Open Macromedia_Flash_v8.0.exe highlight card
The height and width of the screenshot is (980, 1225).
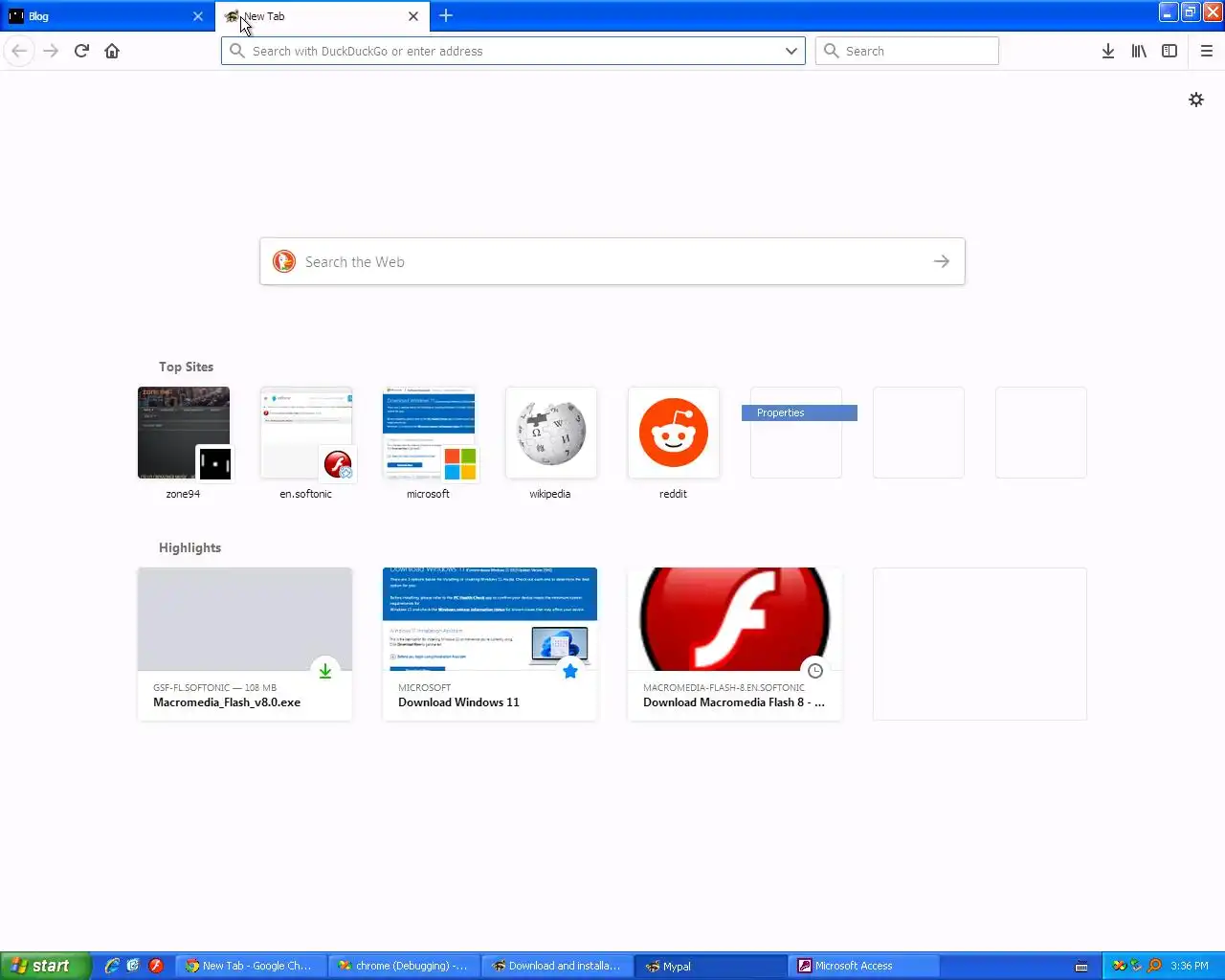245,643
